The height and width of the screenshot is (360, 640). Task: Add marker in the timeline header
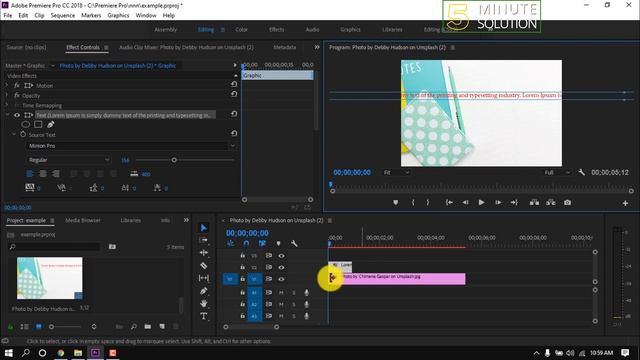tap(278, 244)
